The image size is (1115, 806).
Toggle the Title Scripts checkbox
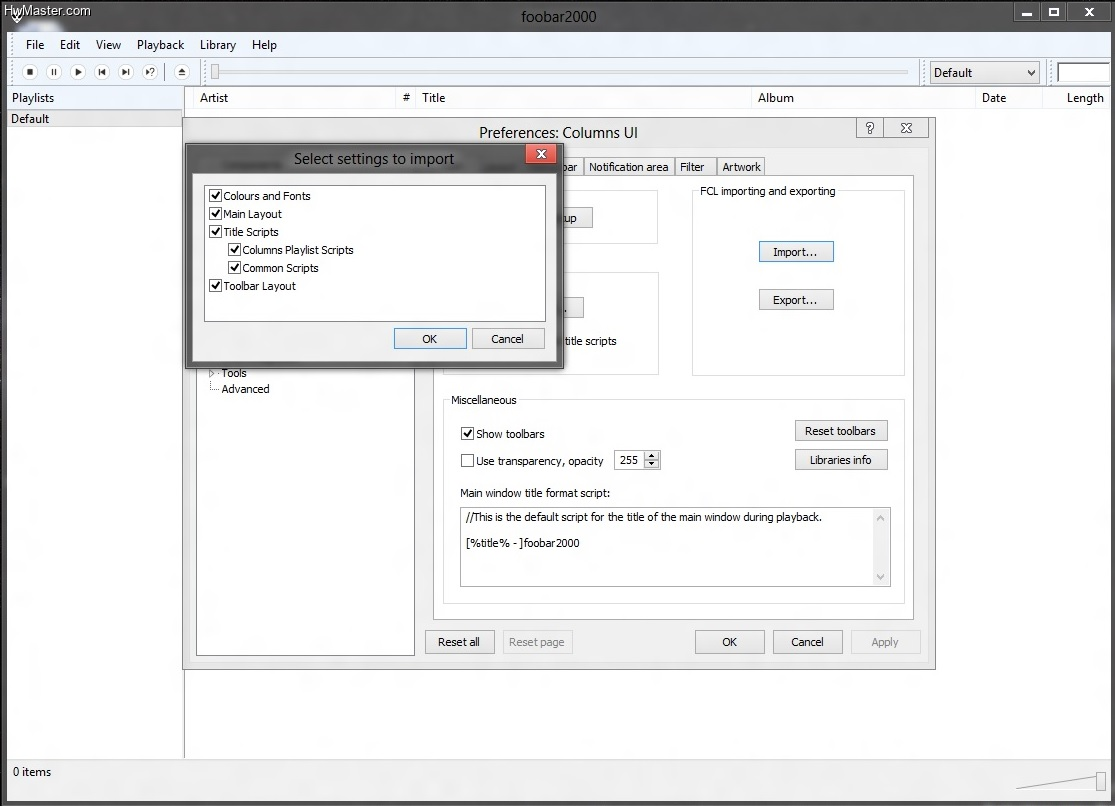[215, 231]
